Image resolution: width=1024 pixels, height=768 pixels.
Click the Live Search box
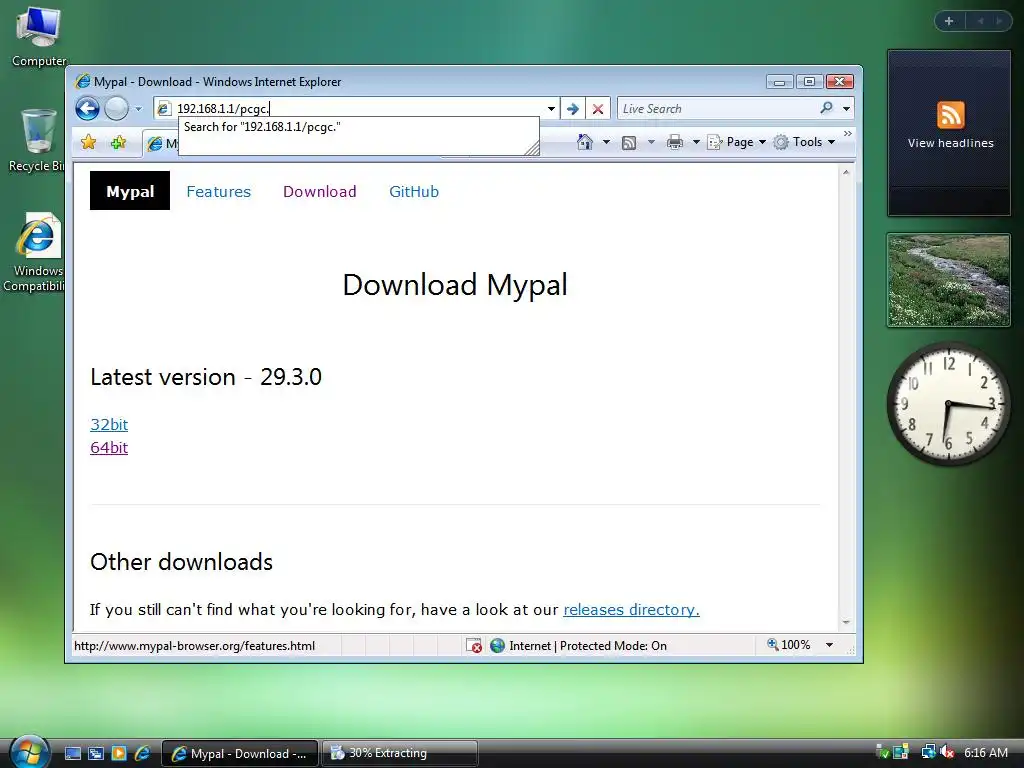coord(716,108)
